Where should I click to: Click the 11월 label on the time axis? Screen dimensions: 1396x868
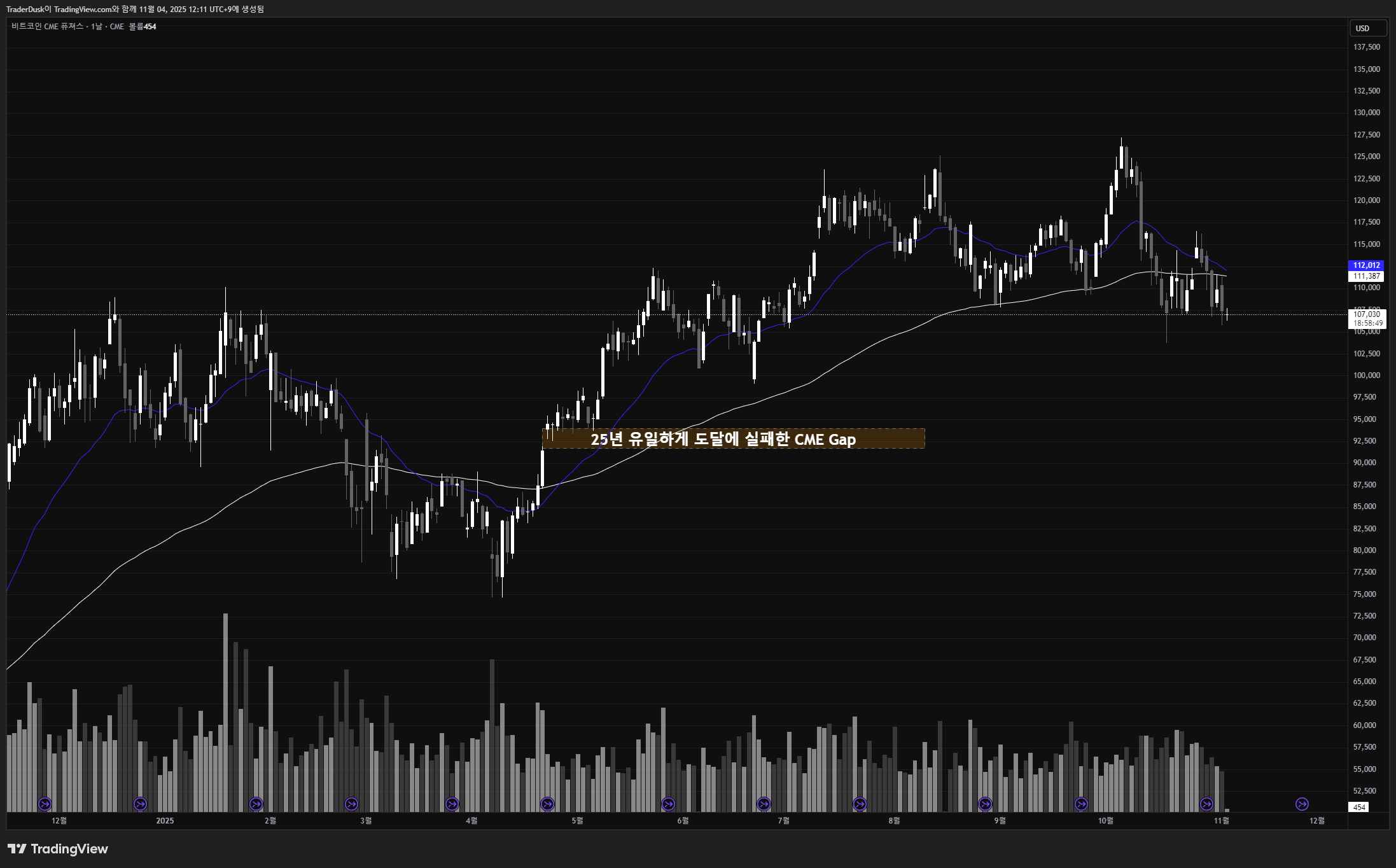(1221, 820)
